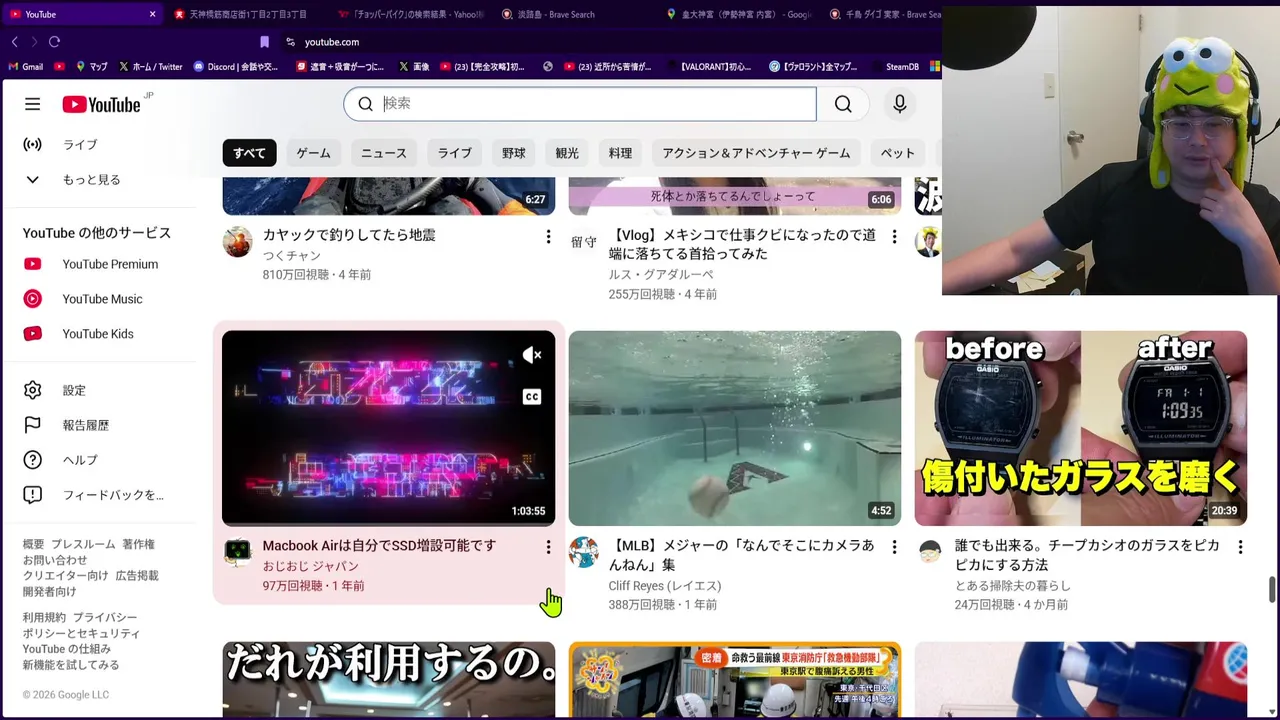Start voice search with the microphone
The height and width of the screenshot is (720, 1280).
pyautogui.click(x=899, y=104)
